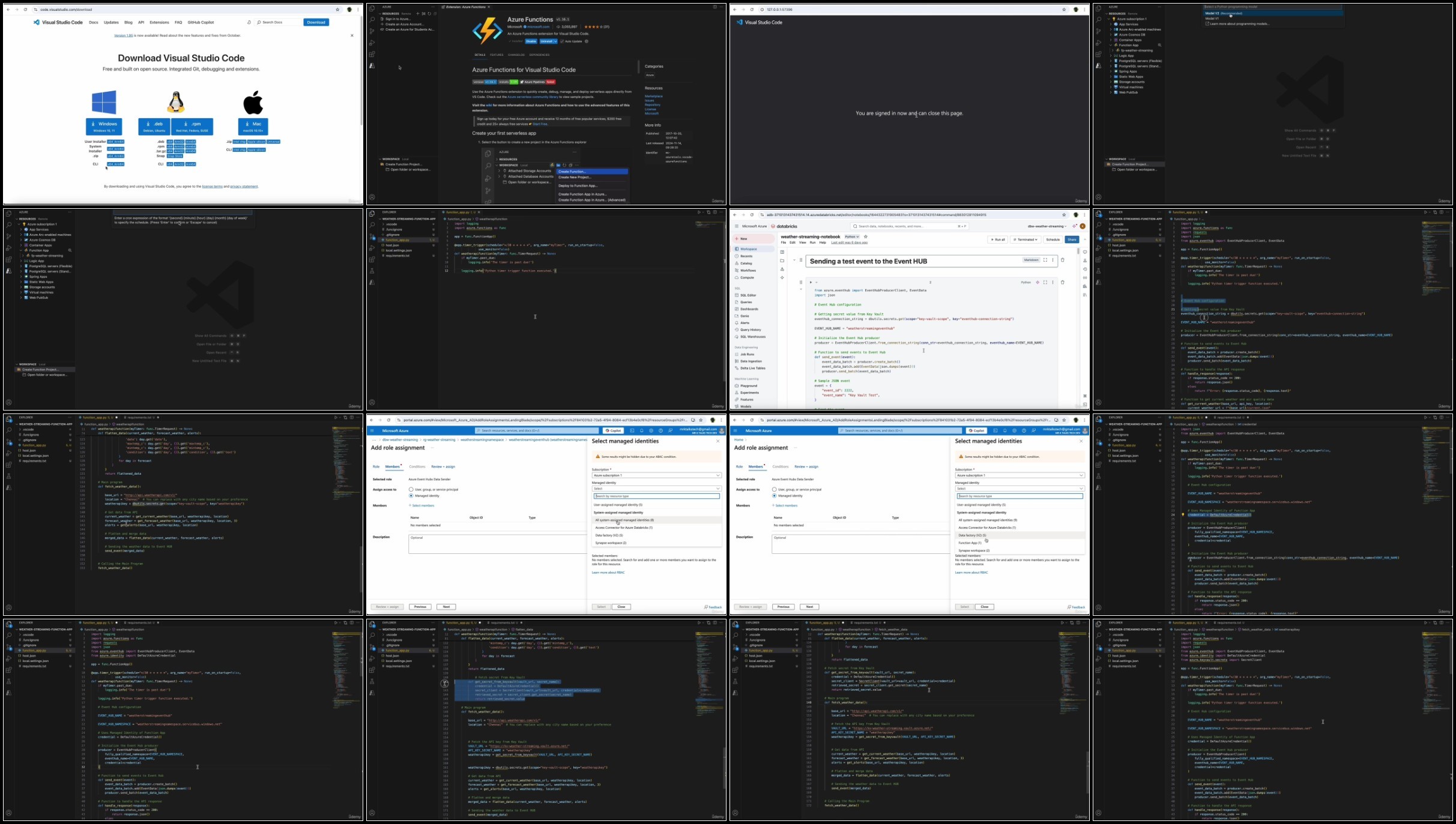Click the Mac download button
This screenshot has width=1456, height=824.
(x=253, y=126)
